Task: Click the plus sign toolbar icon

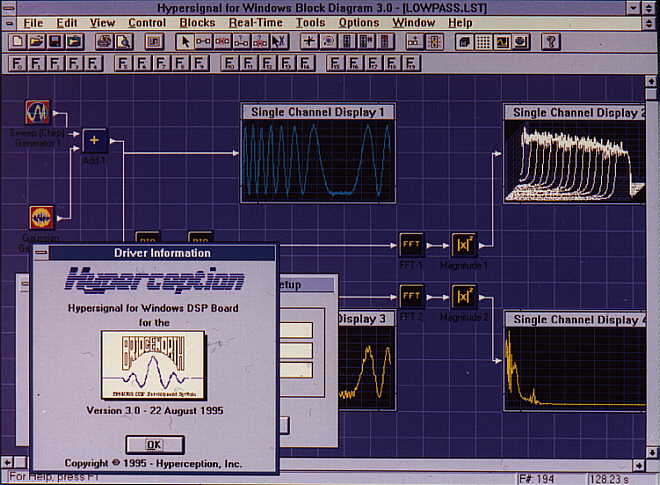Action: (309, 42)
